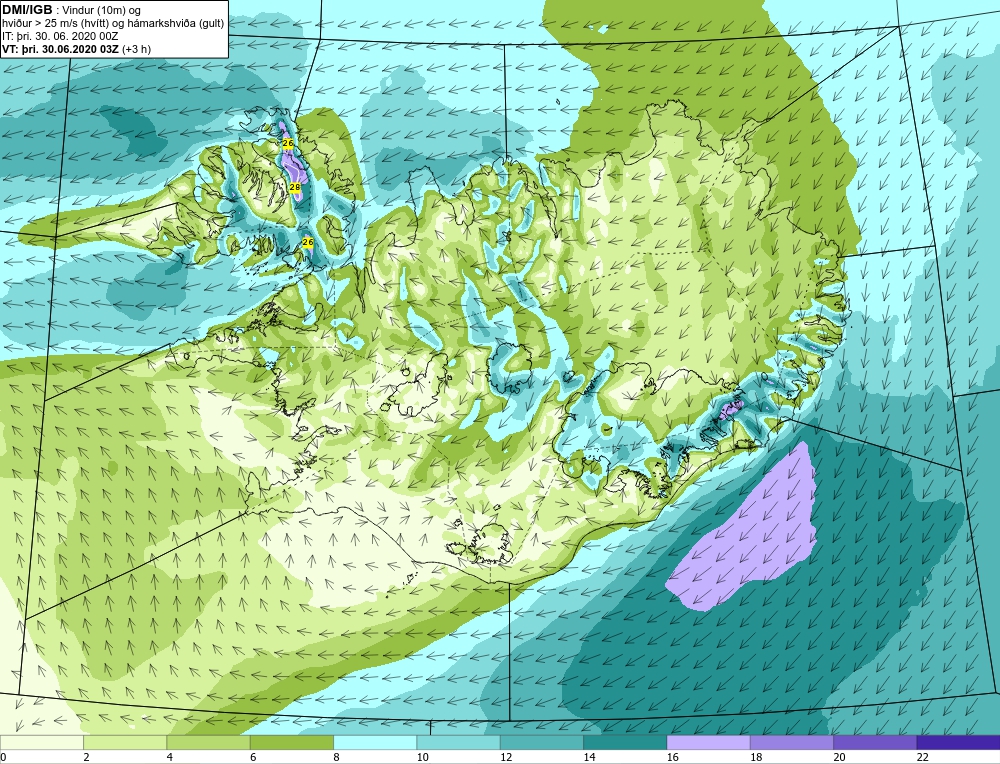
Task: Click the 'VT: þri. 30.06.2020 03Z' valid-time line
Action: pyautogui.click(x=77, y=48)
